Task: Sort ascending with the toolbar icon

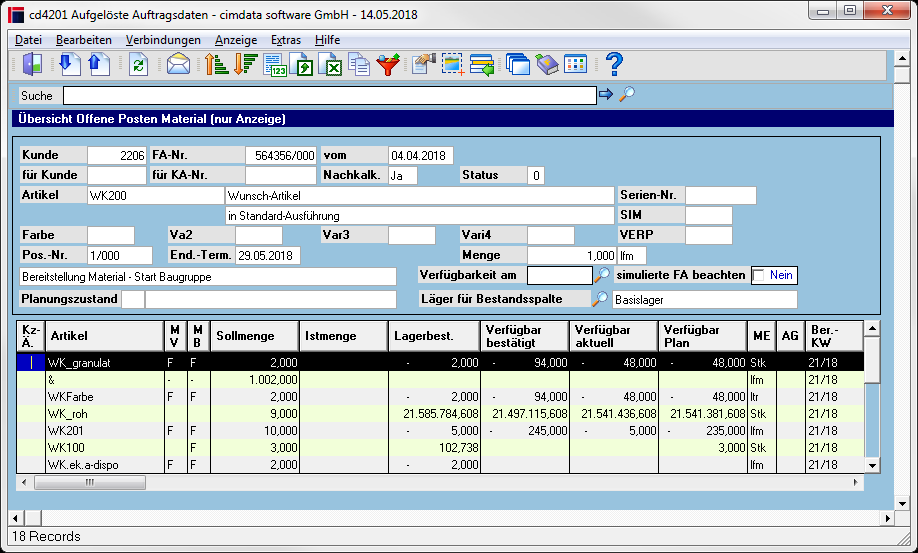Action: coord(216,64)
